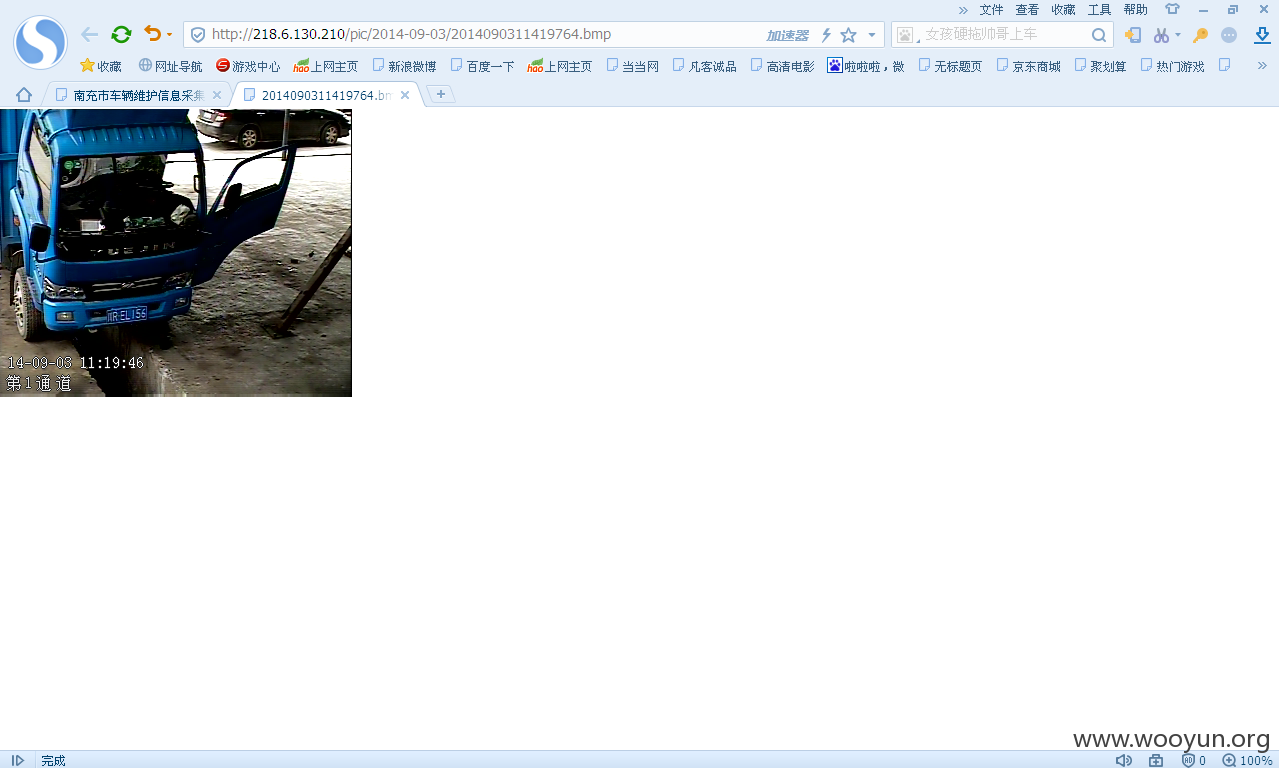Open the 百度一下 bookmark
Viewport: 1279px width, 768px height.
(x=482, y=66)
